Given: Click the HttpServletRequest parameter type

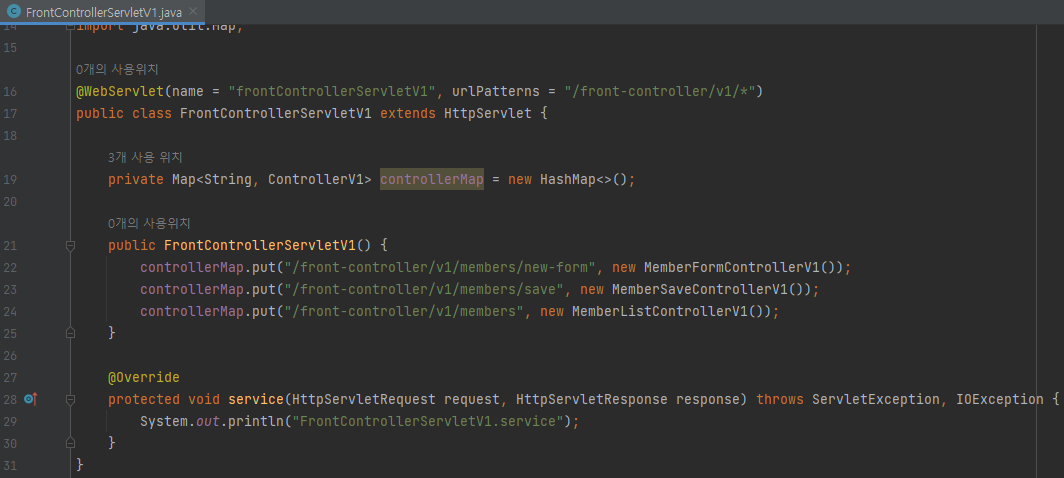Looking at the screenshot, I should pyautogui.click(x=364, y=399).
